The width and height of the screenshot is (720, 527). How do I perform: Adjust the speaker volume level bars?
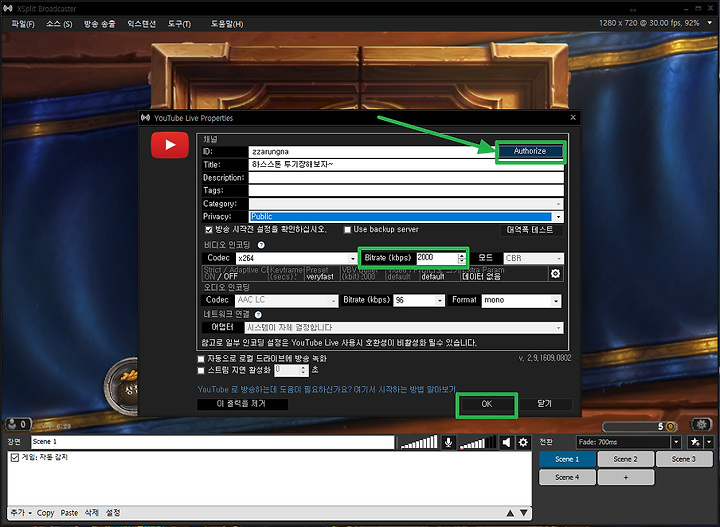(478, 443)
